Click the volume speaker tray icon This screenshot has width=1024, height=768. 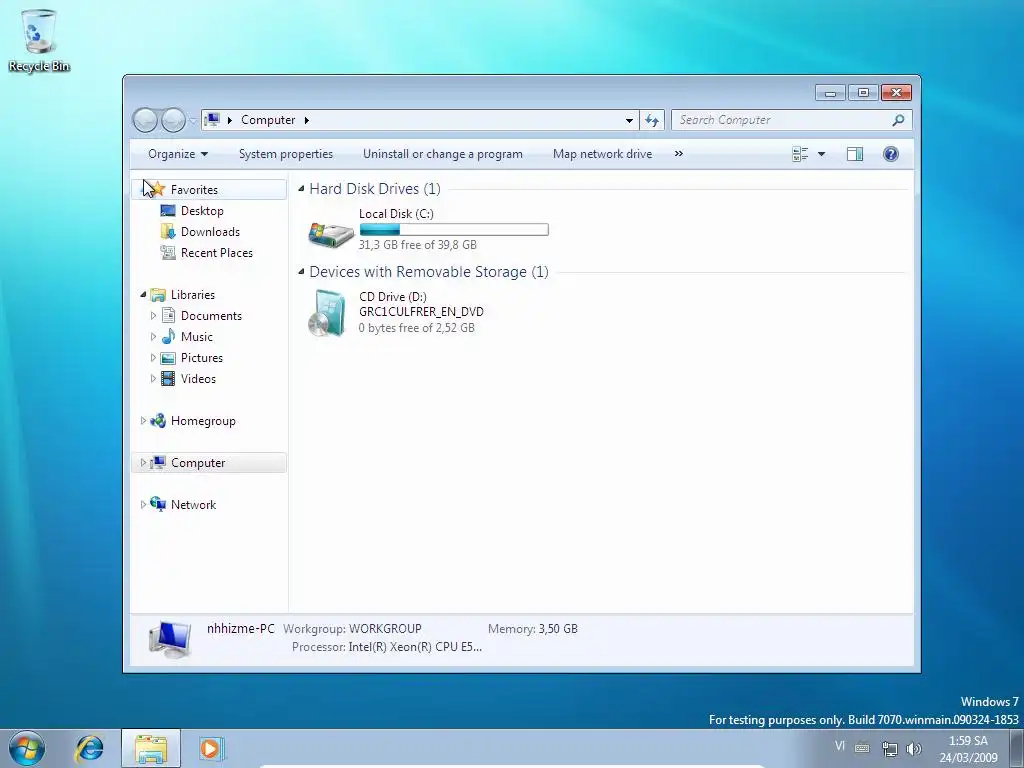[x=914, y=748]
